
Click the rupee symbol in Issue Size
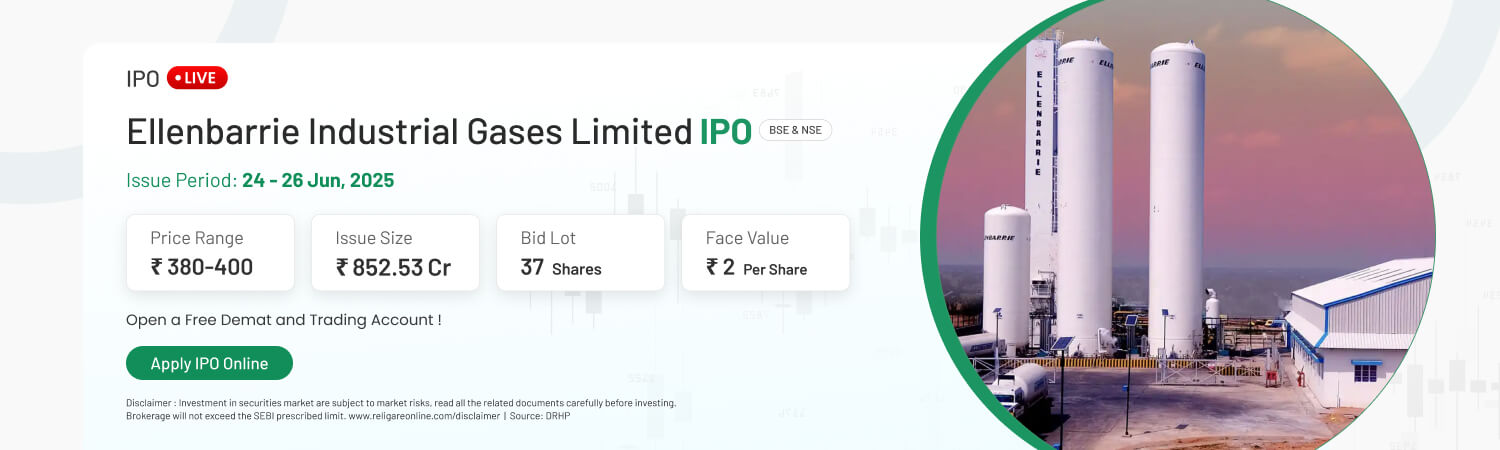(x=342, y=267)
